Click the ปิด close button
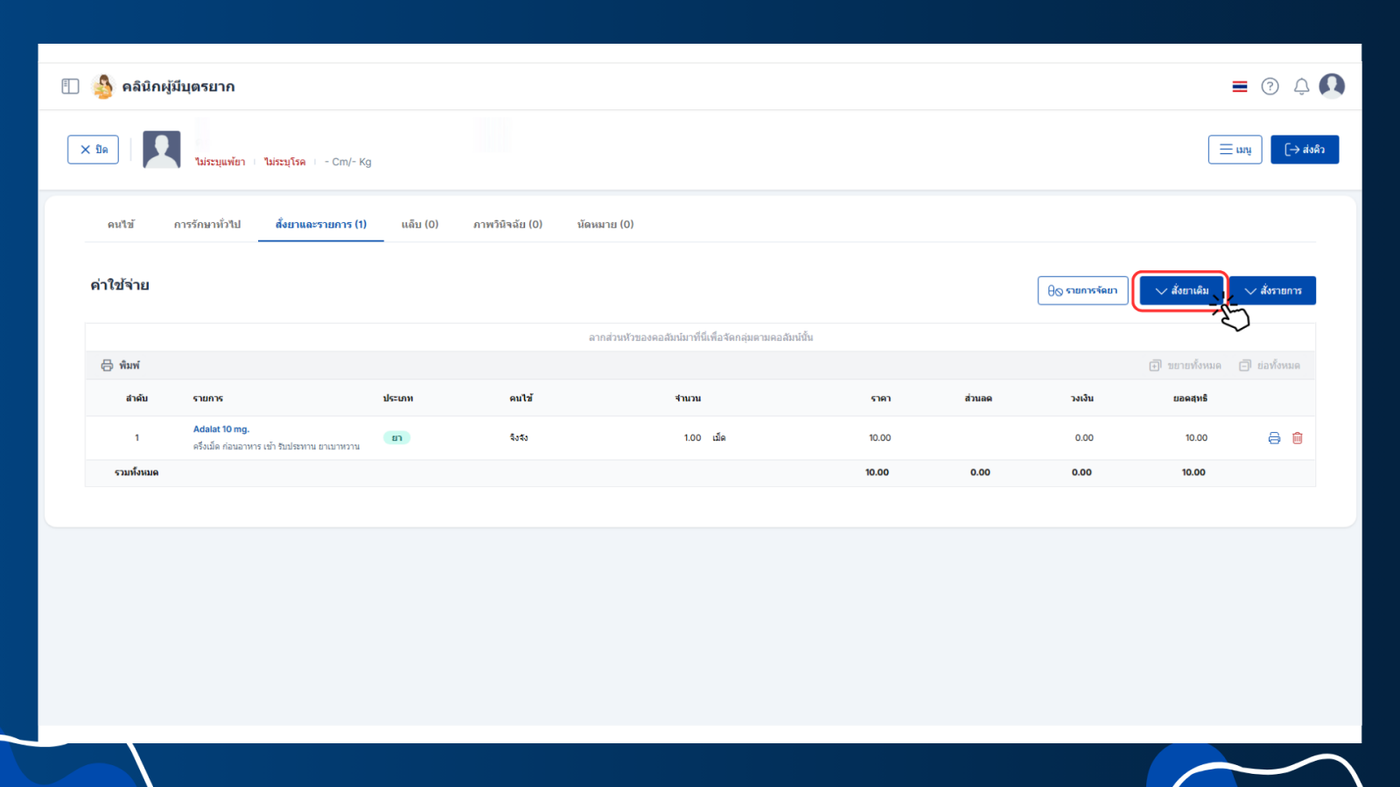This screenshot has height=787, width=1400. point(93,150)
